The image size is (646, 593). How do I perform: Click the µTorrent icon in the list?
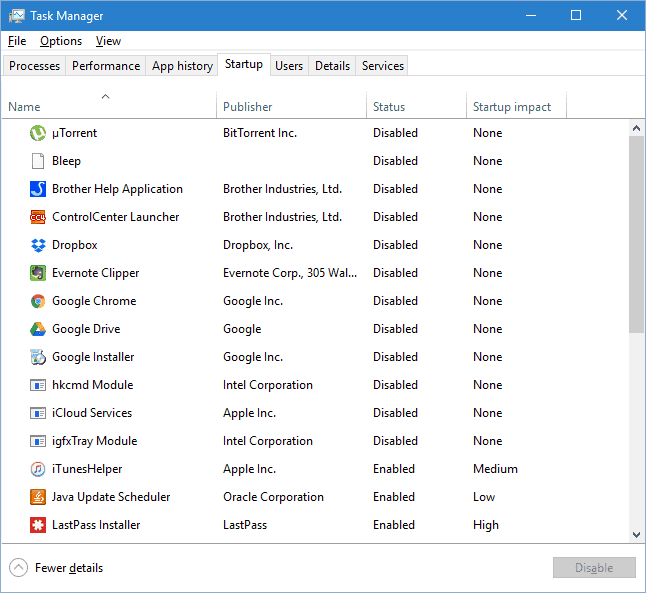pyautogui.click(x=38, y=133)
